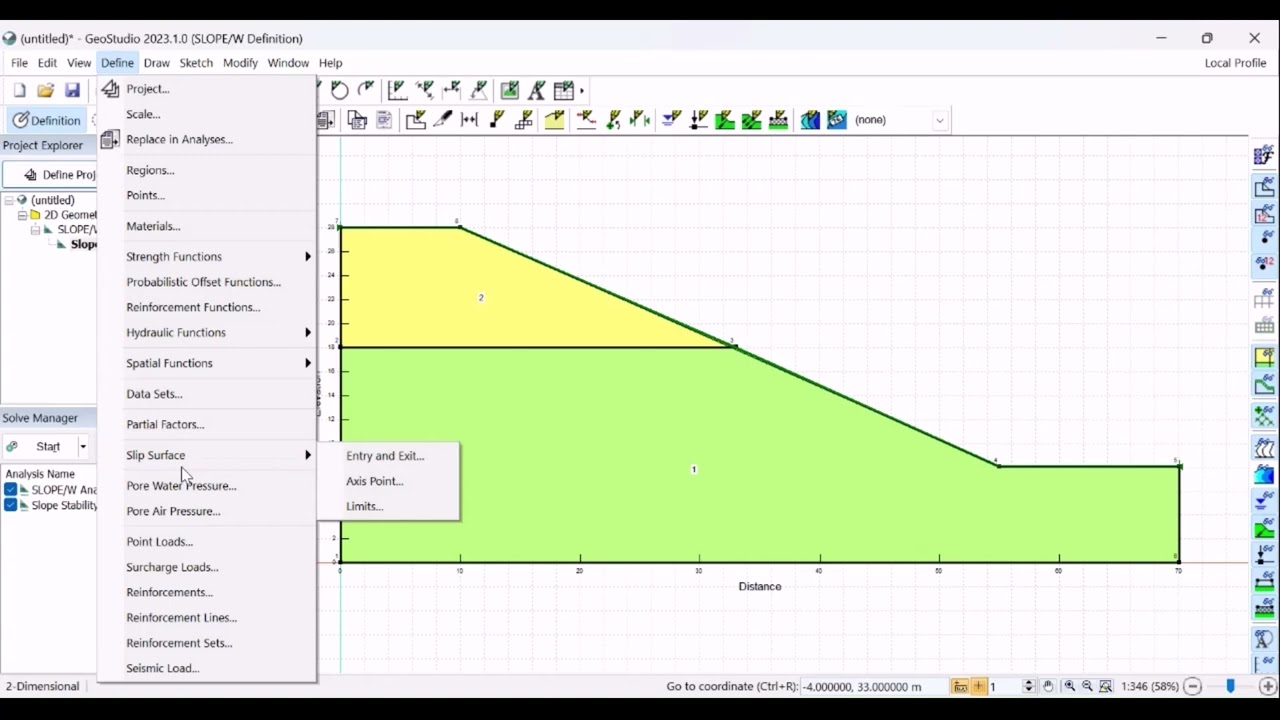Click the zoom out magnifier icon

1087,686
